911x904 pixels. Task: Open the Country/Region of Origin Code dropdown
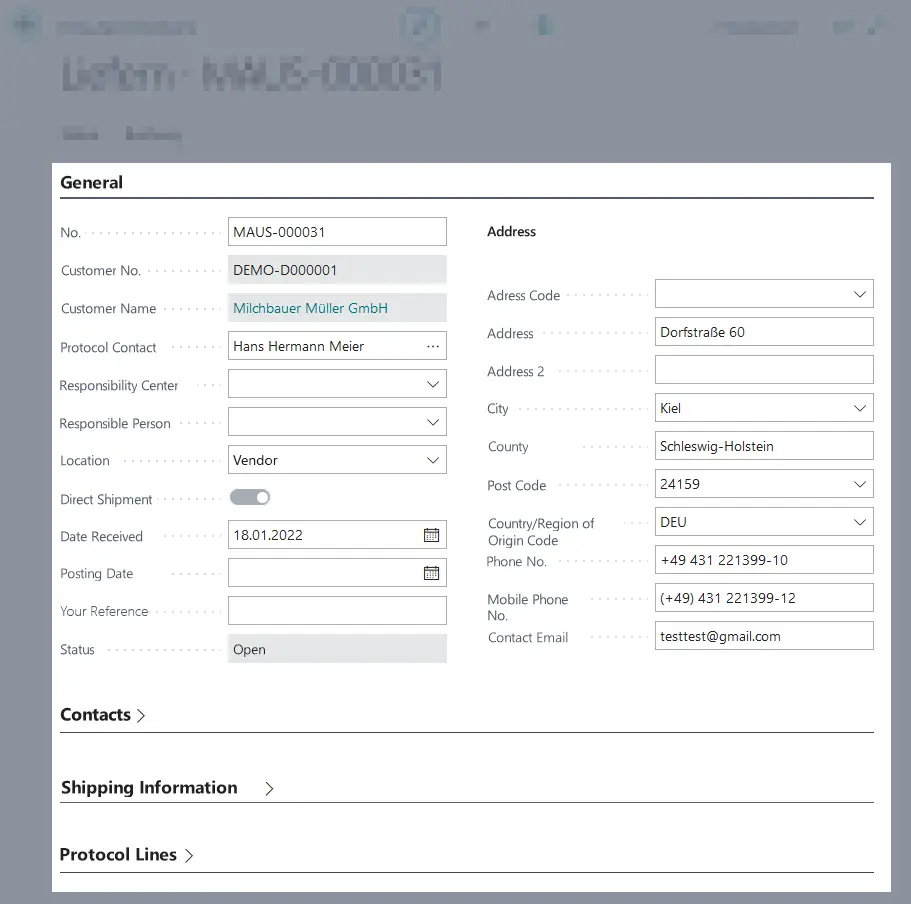pyautogui.click(x=859, y=521)
